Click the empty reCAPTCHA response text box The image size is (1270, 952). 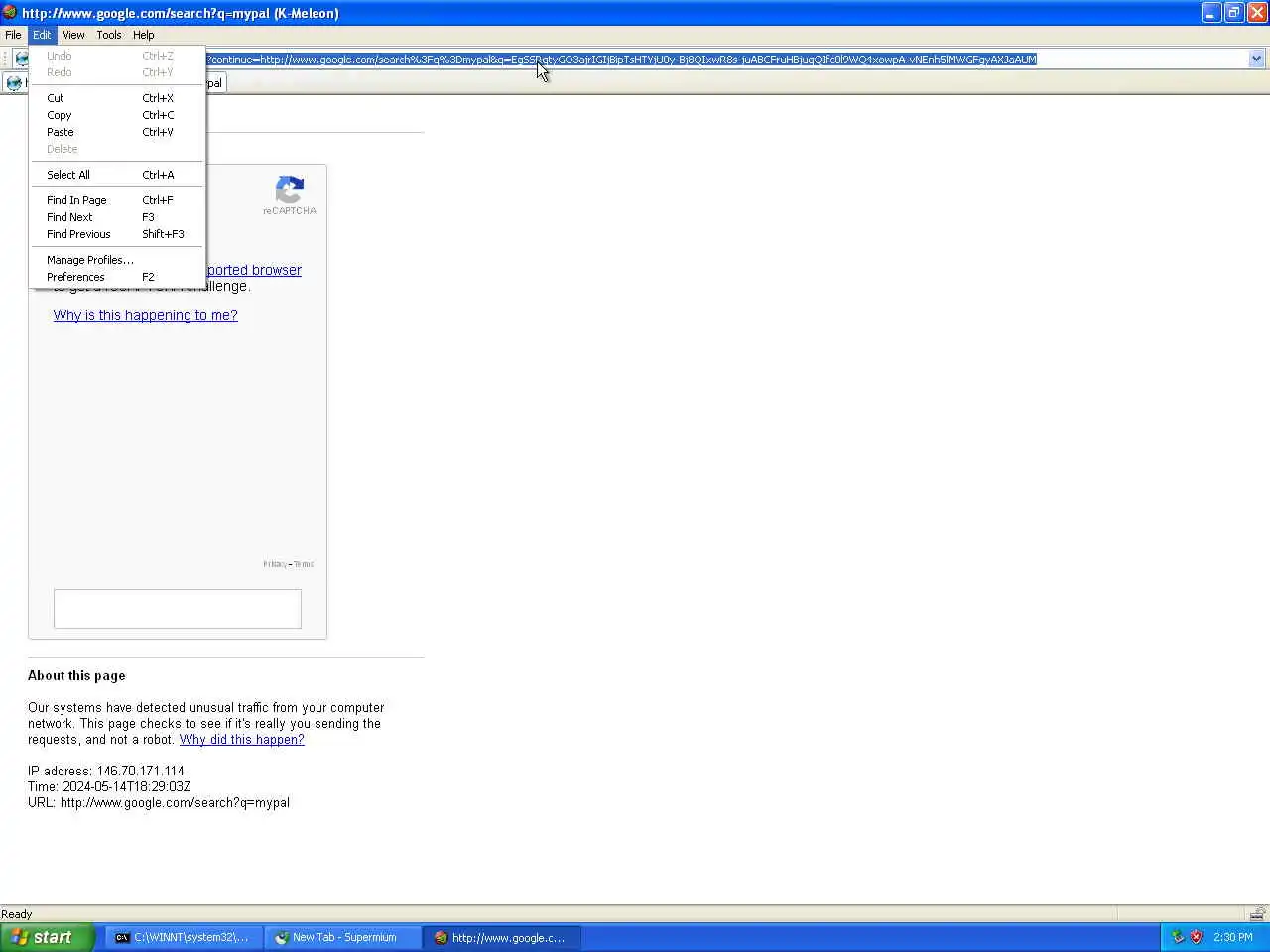(x=178, y=609)
